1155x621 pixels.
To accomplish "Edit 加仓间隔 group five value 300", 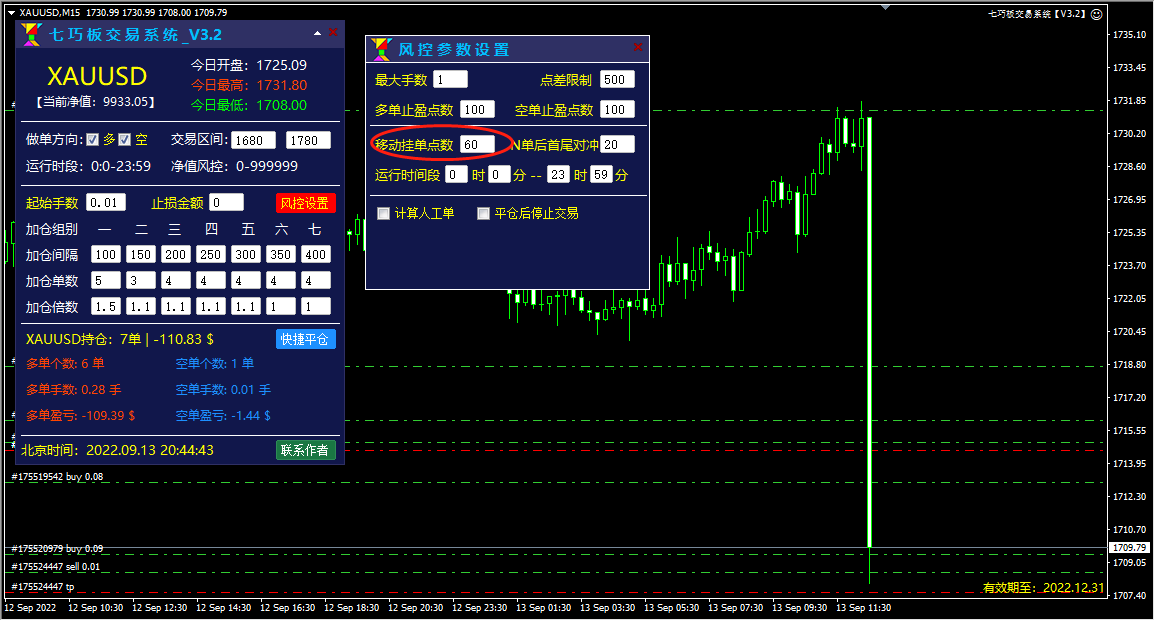I will pyautogui.click(x=246, y=255).
